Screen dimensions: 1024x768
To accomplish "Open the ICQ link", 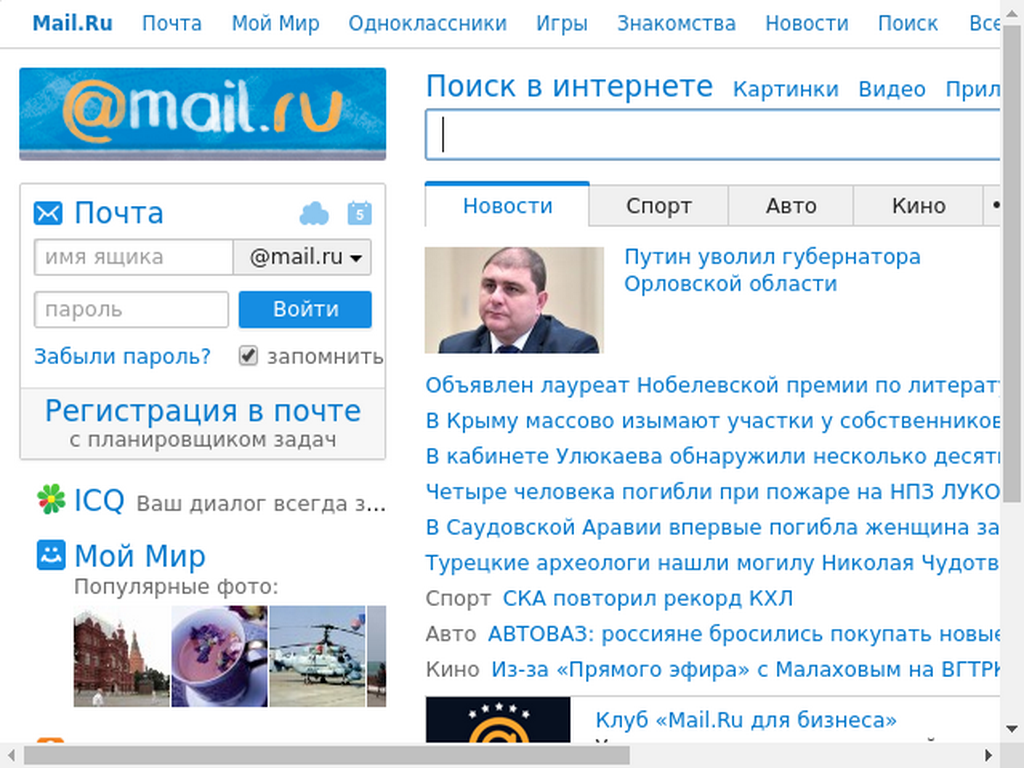I will (x=99, y=501).
